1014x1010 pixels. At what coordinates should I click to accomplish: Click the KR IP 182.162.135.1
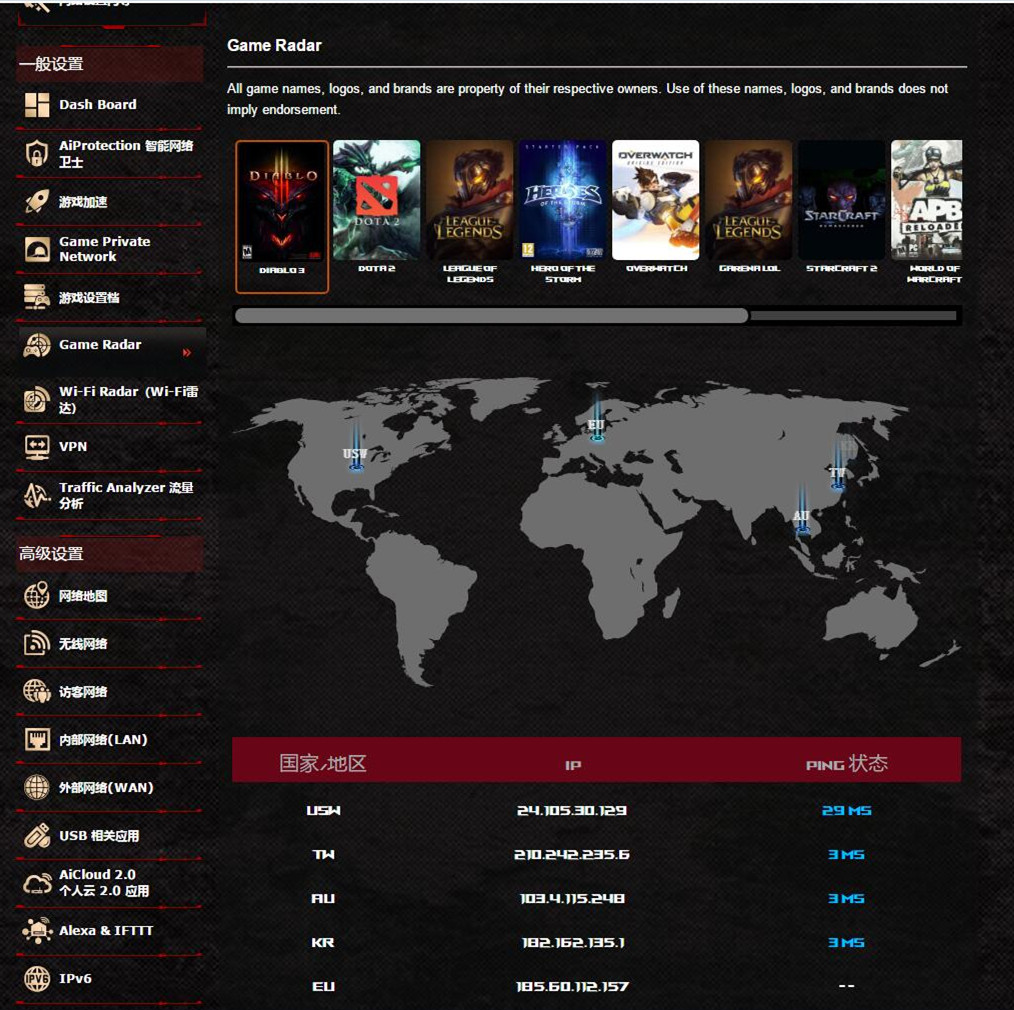573,943
